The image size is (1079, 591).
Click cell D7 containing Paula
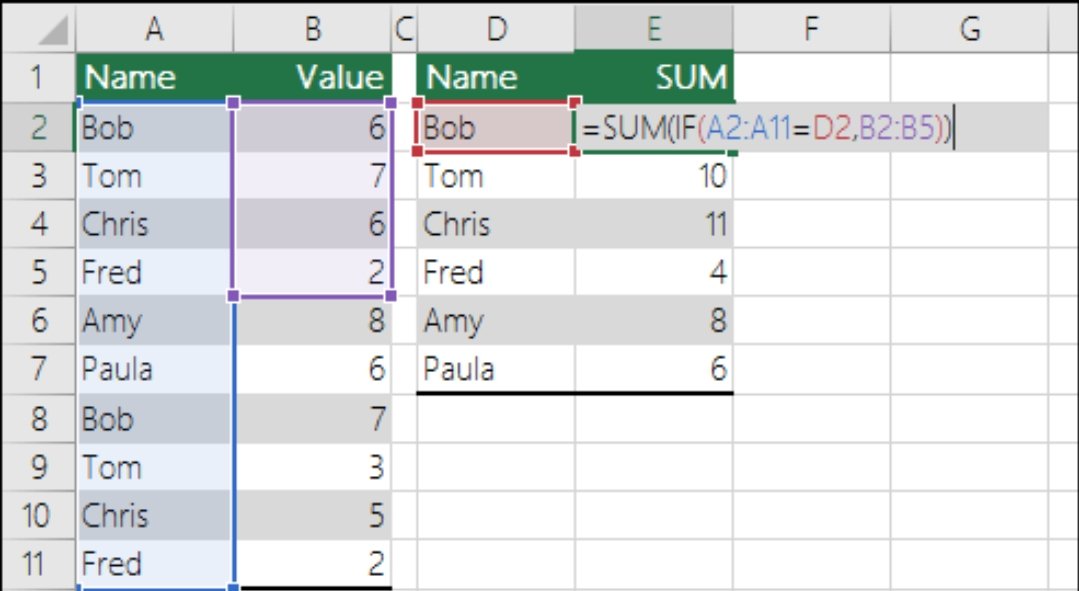[495, 370]
